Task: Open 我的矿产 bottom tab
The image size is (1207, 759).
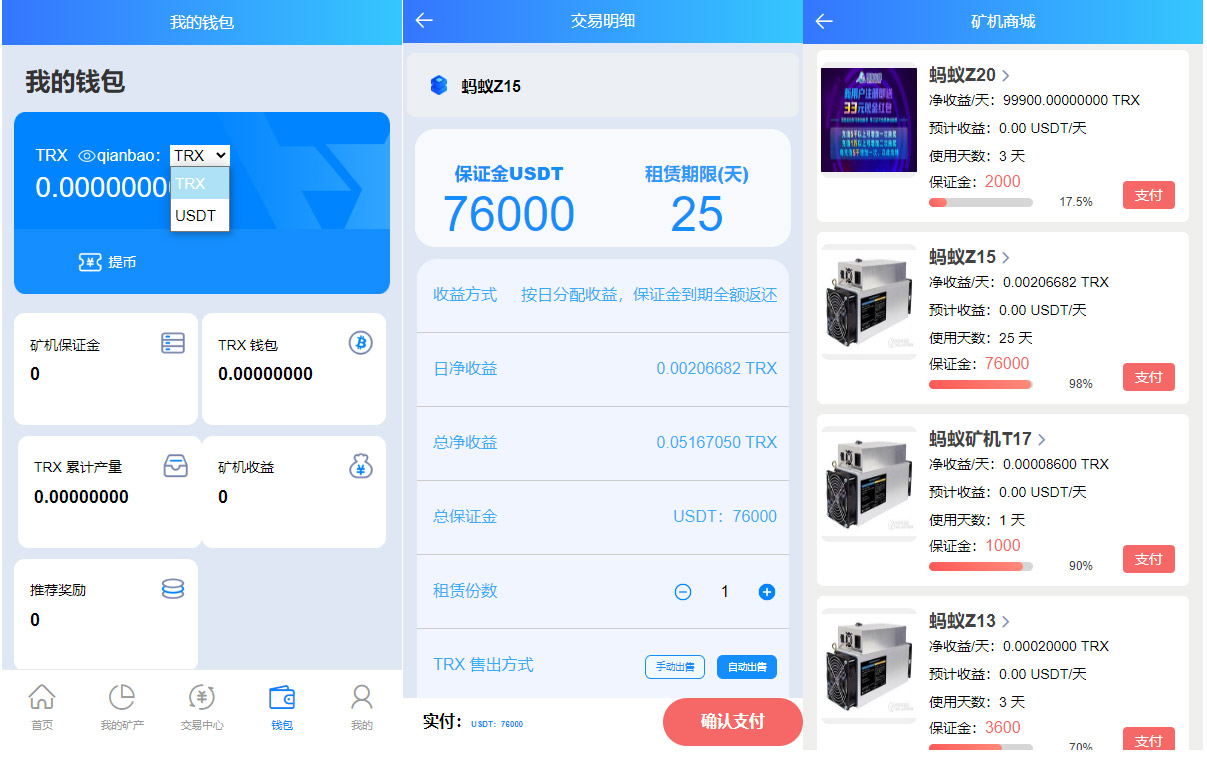Action: click(x=122, y=707)
